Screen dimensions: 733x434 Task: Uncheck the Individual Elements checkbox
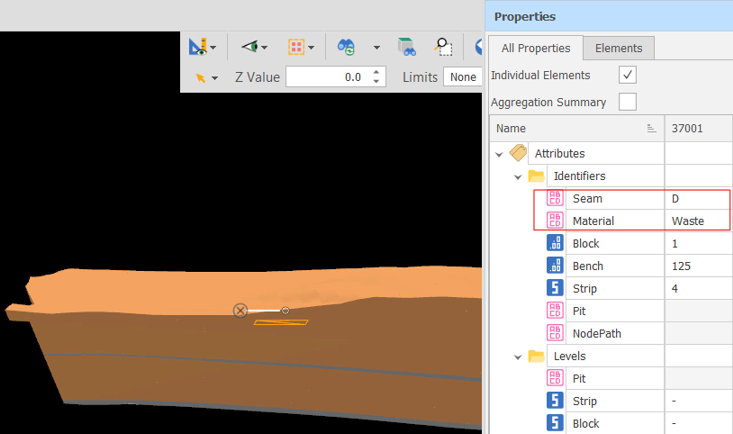(x=627, y=75)
